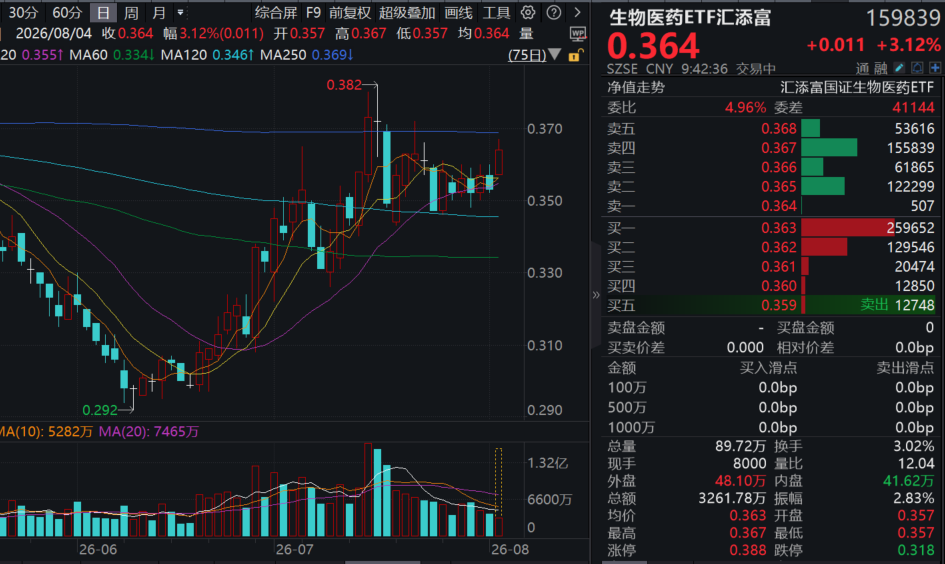Click the 卖四 price 0.367
The image size is (945, 564).
tap(779, 148)
